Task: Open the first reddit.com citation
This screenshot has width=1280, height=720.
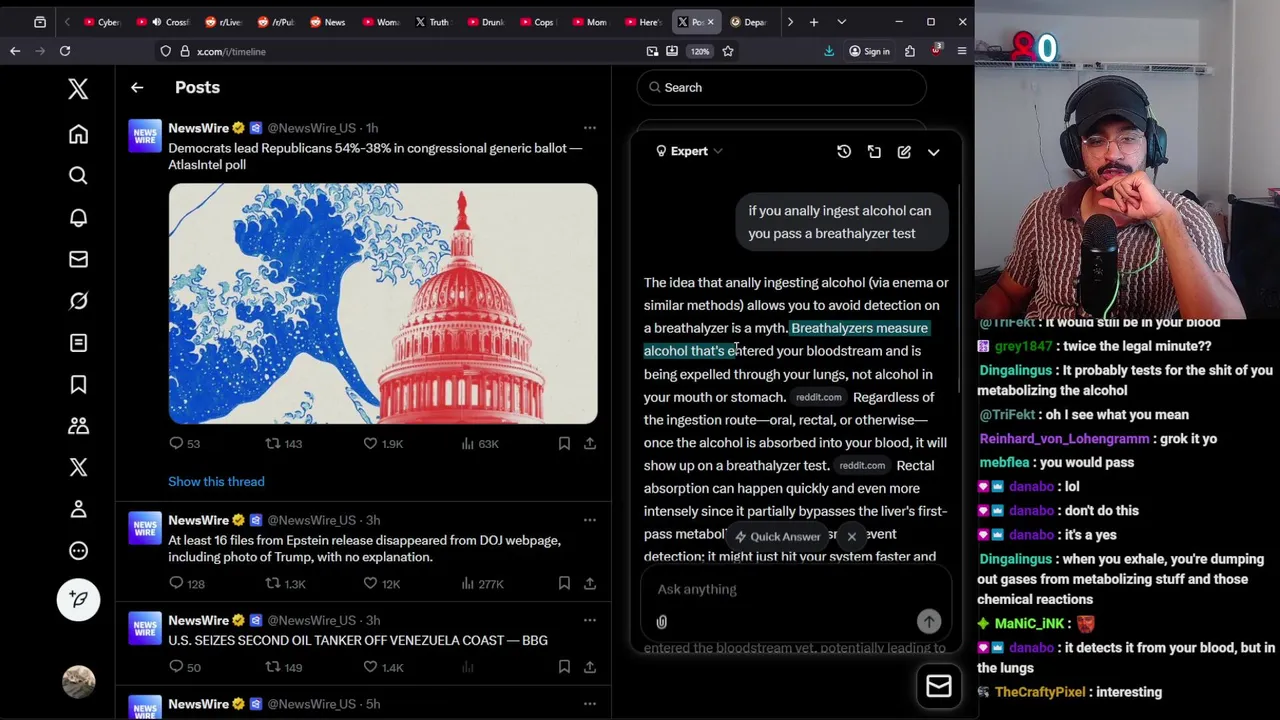Action: tap(818, 397)
